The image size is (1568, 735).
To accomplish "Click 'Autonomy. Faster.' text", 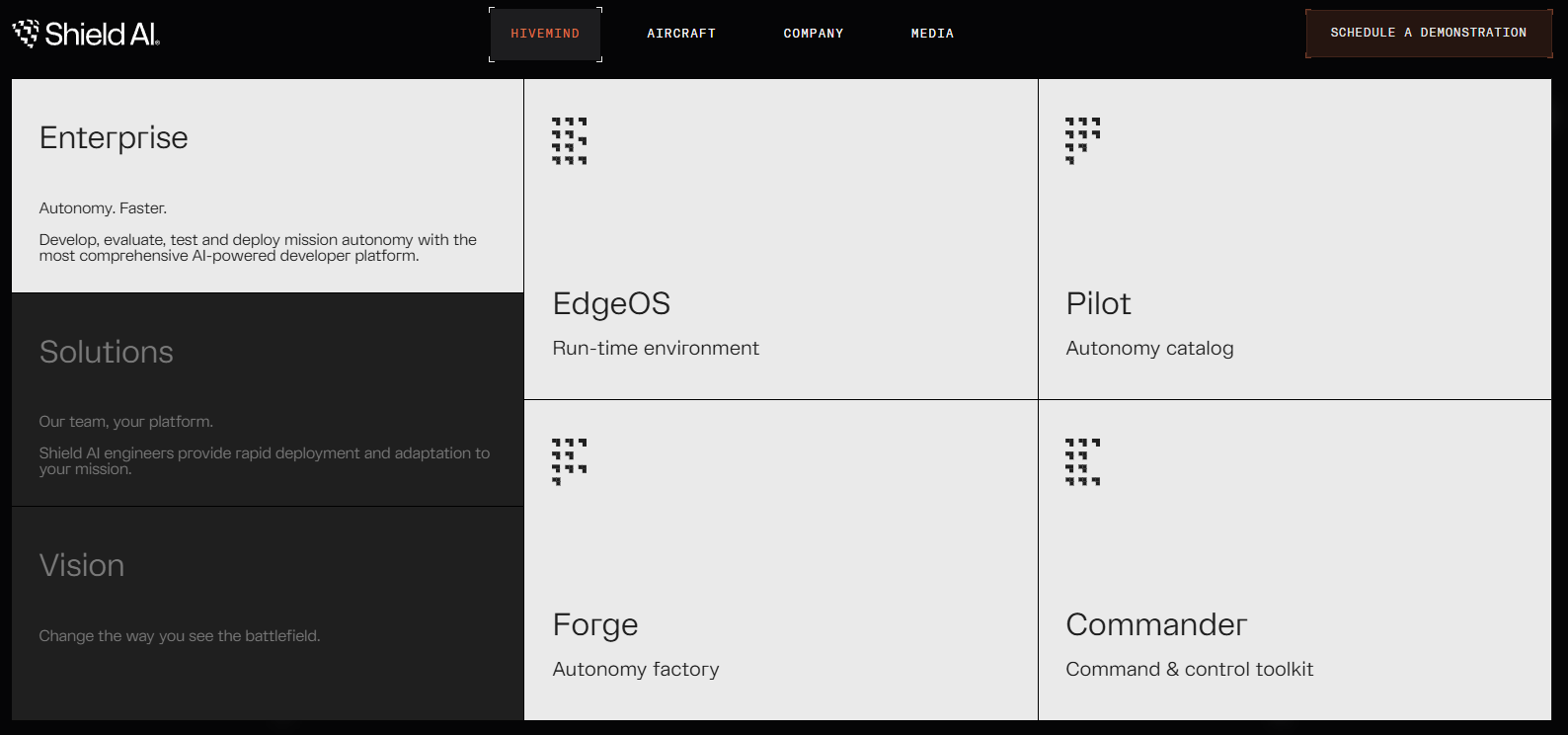I will [103, 208].
